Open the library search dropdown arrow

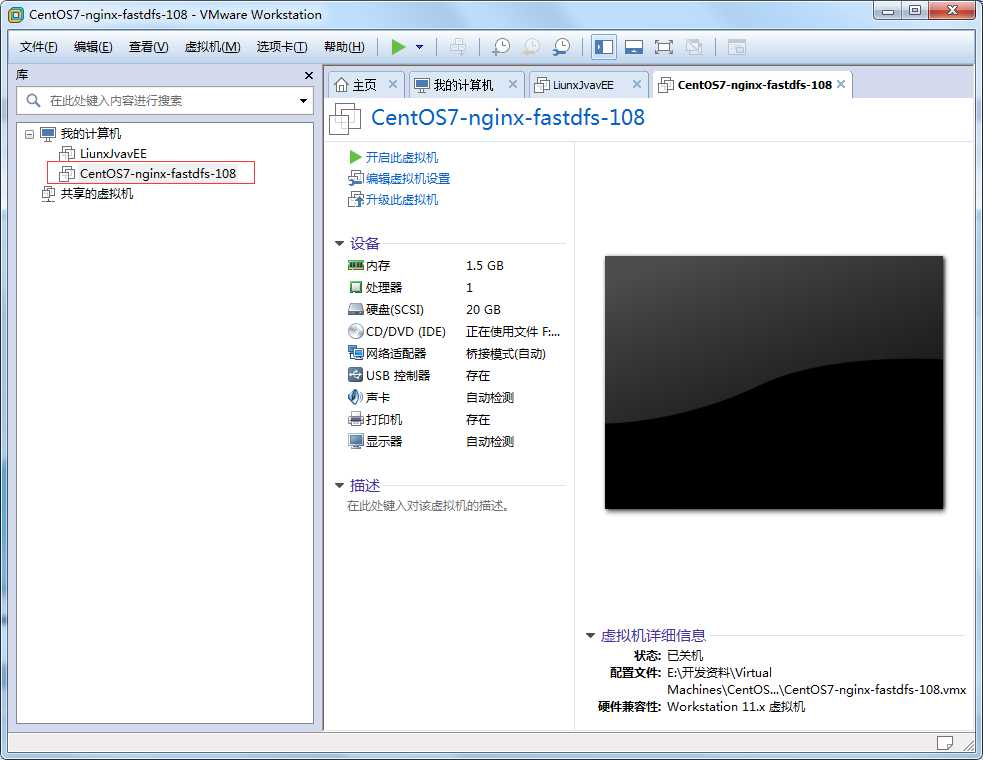point(303,100)
